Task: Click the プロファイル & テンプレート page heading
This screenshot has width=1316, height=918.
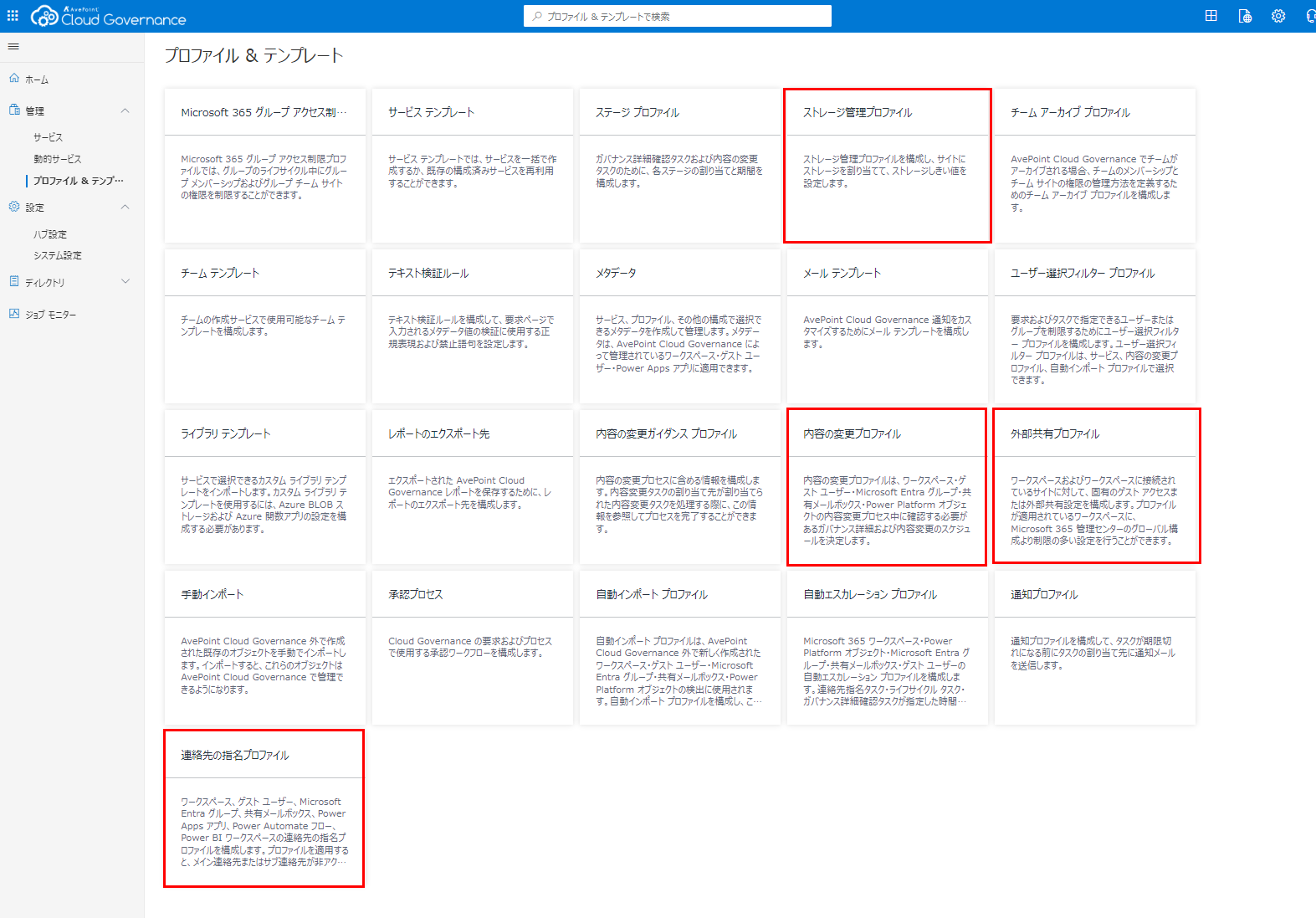Action: (253, 55)
